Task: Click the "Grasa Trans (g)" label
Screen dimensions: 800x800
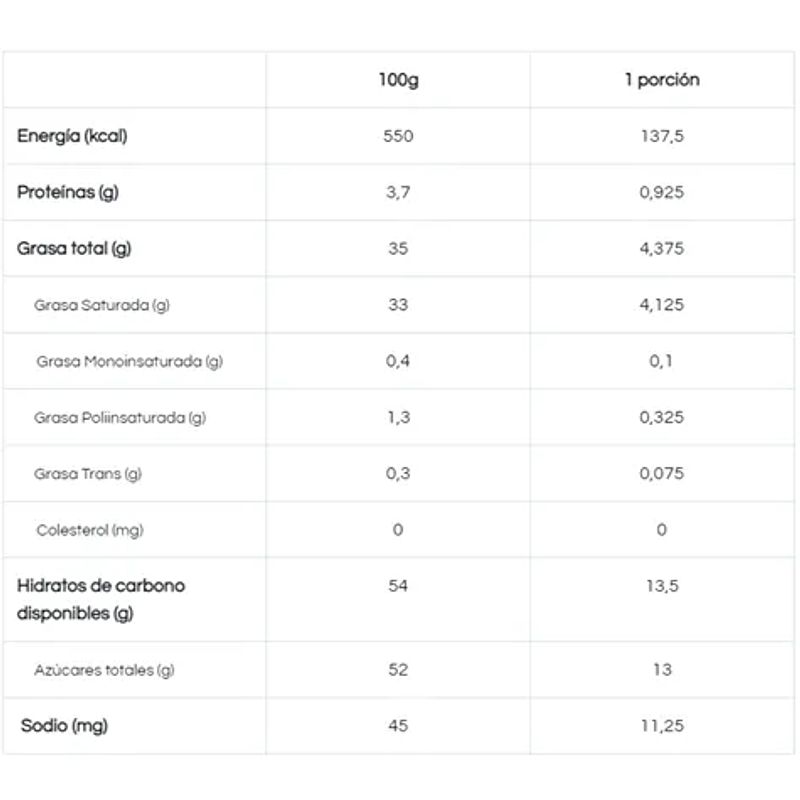Action: tap(88, 473)
